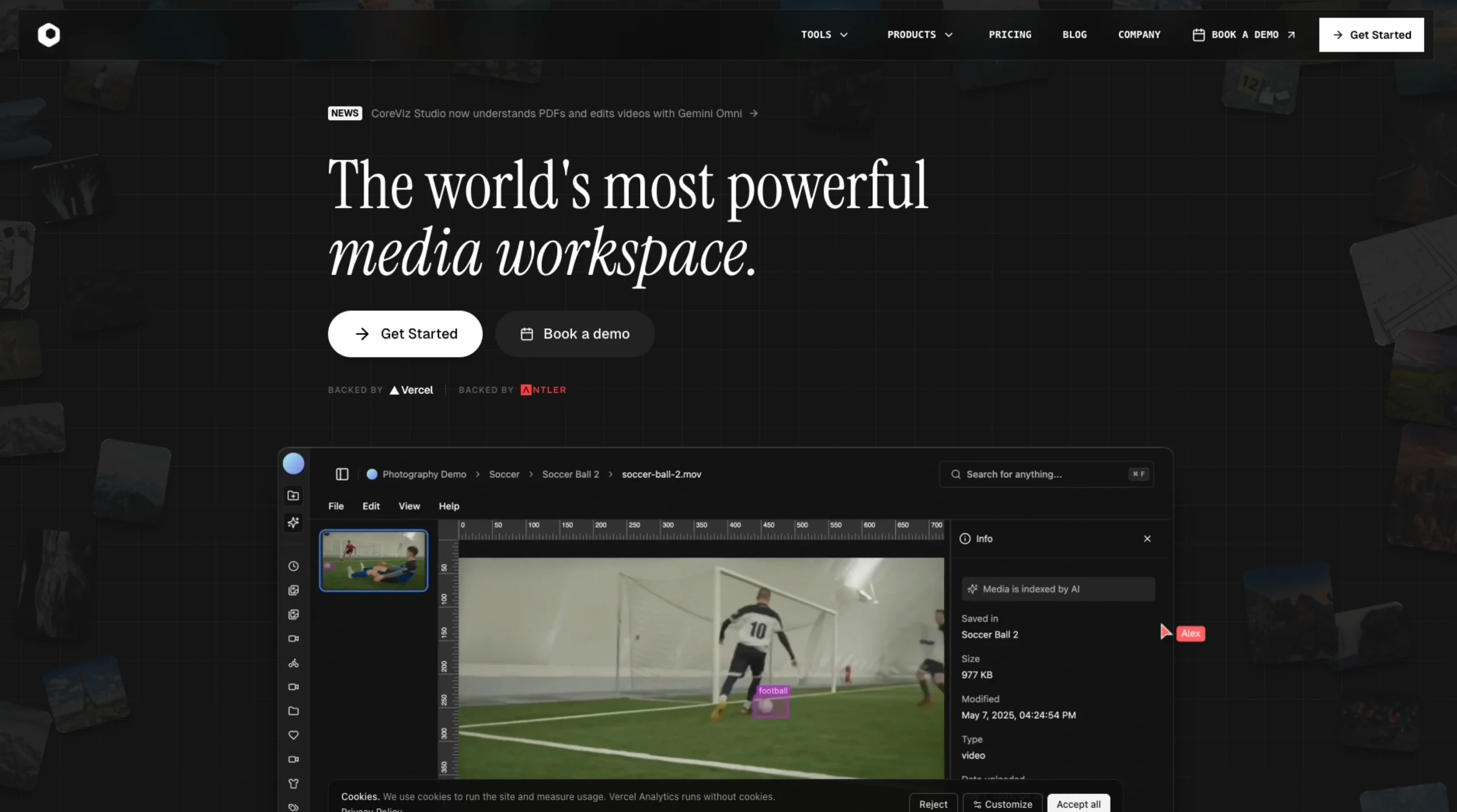The image size is (1457, 812).
Task: Click the Soccer Ball 2 breadcrumb
Action: (x=570, y=474)
